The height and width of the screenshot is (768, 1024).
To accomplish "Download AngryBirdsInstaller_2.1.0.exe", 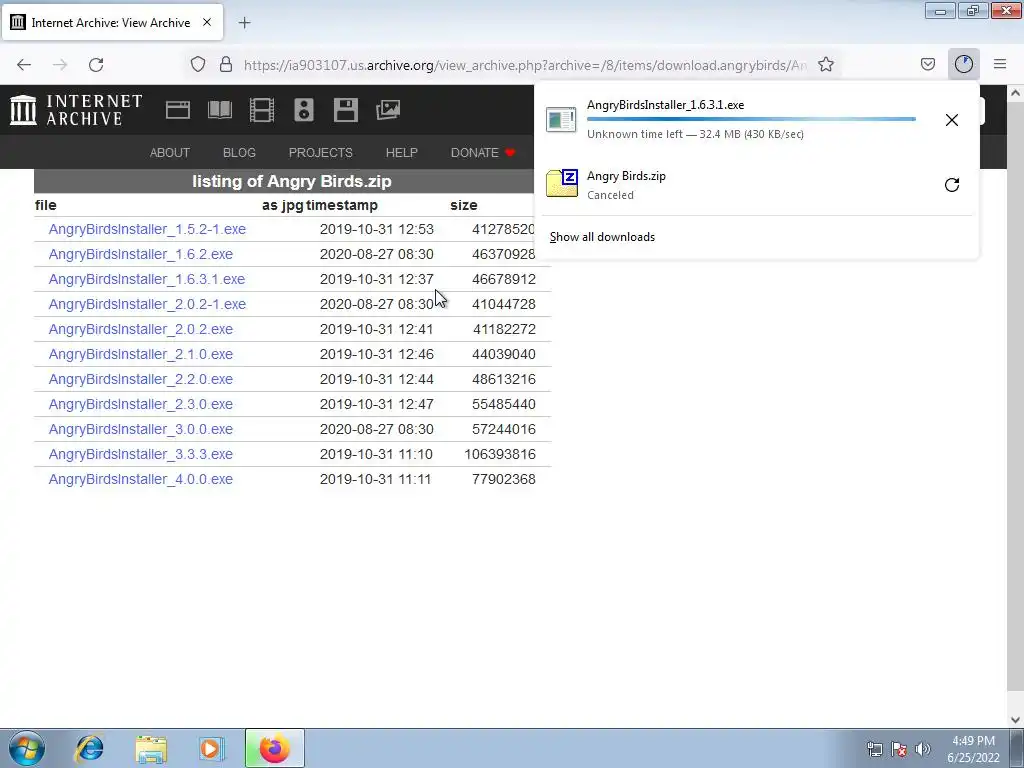I will tap(140, 354).
